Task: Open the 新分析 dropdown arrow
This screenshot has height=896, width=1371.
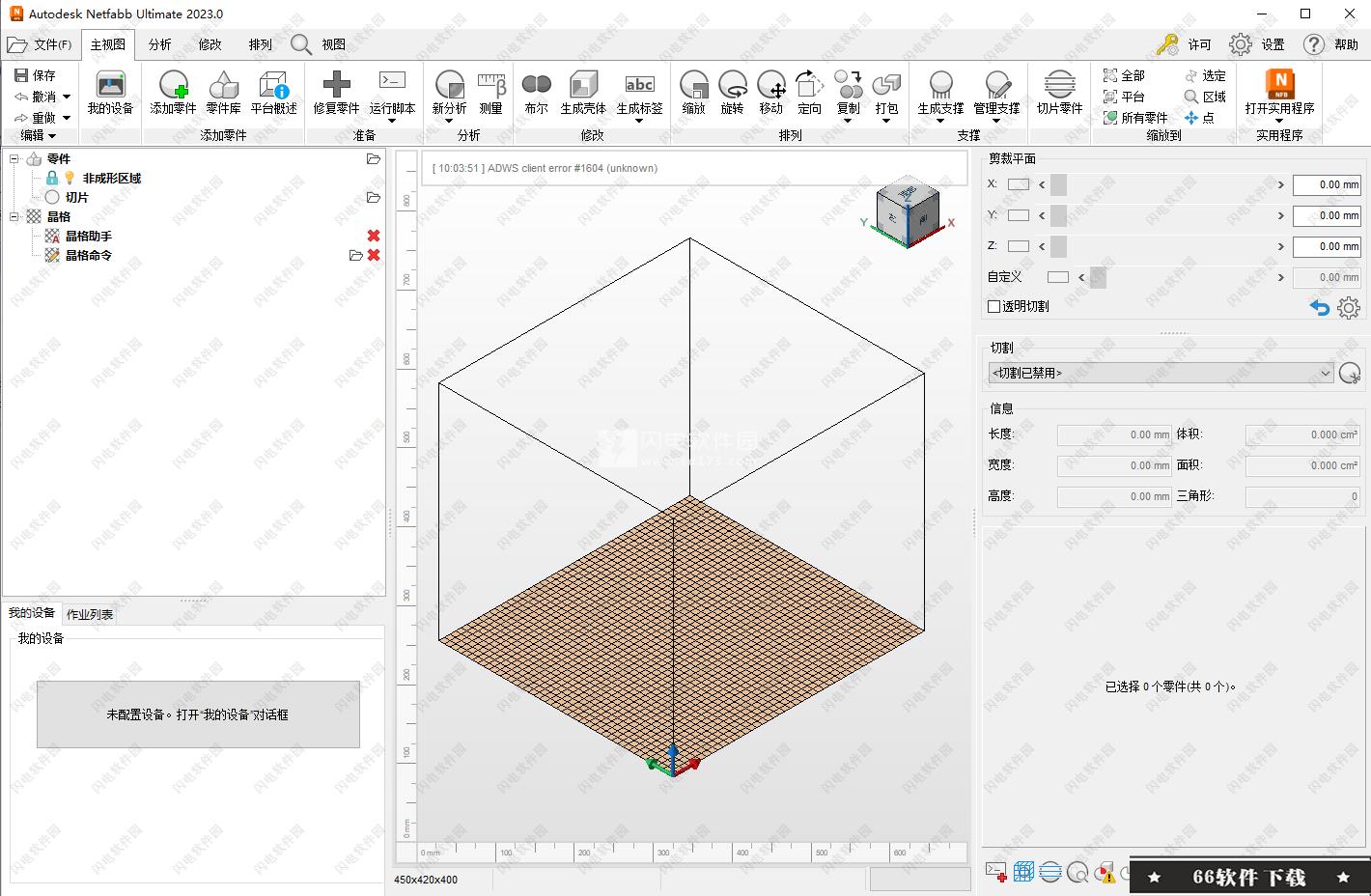Action: [x=449, y=121]
